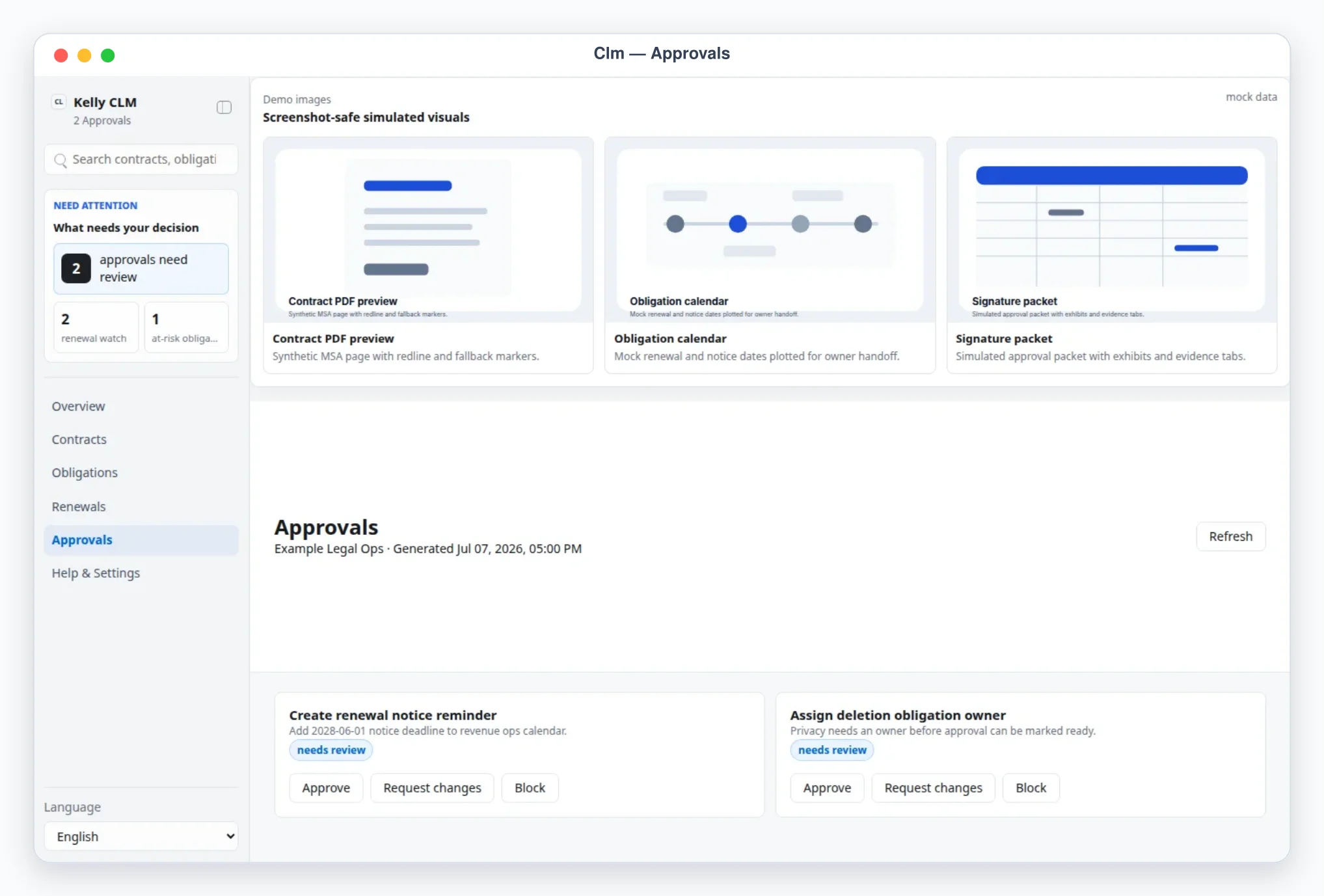Click the Refresh button
The image size is (1324, 896).
point(1230,536)
